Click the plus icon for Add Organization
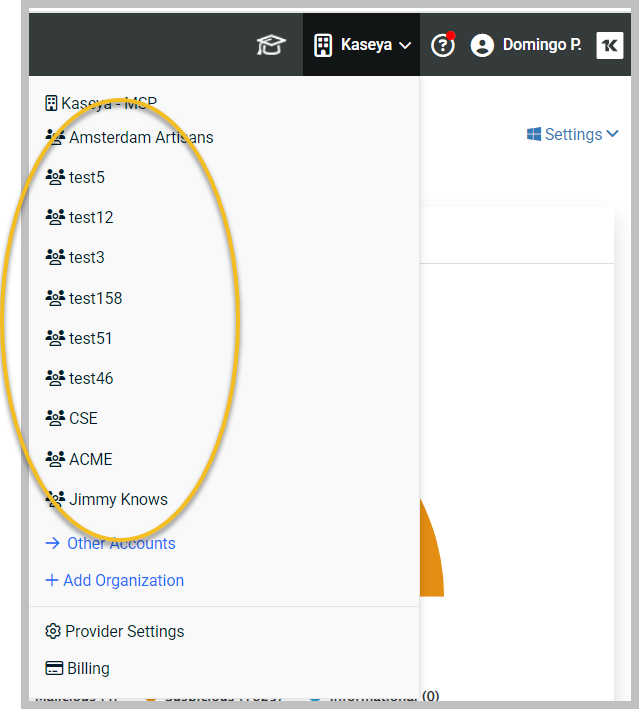The width and height of the screenshot is (639, 709). 52,580
